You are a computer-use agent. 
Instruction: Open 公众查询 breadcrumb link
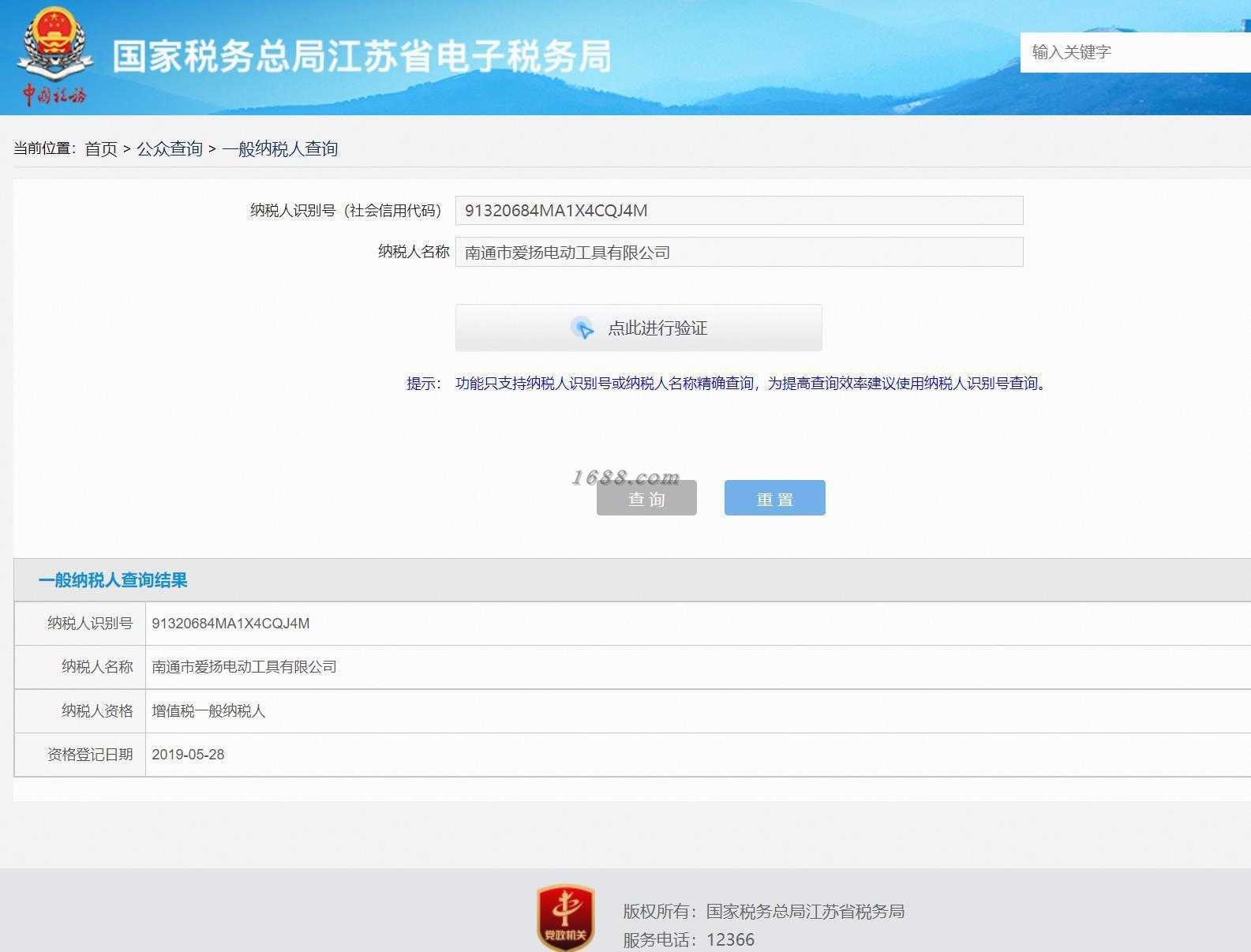tap(170, 148)
